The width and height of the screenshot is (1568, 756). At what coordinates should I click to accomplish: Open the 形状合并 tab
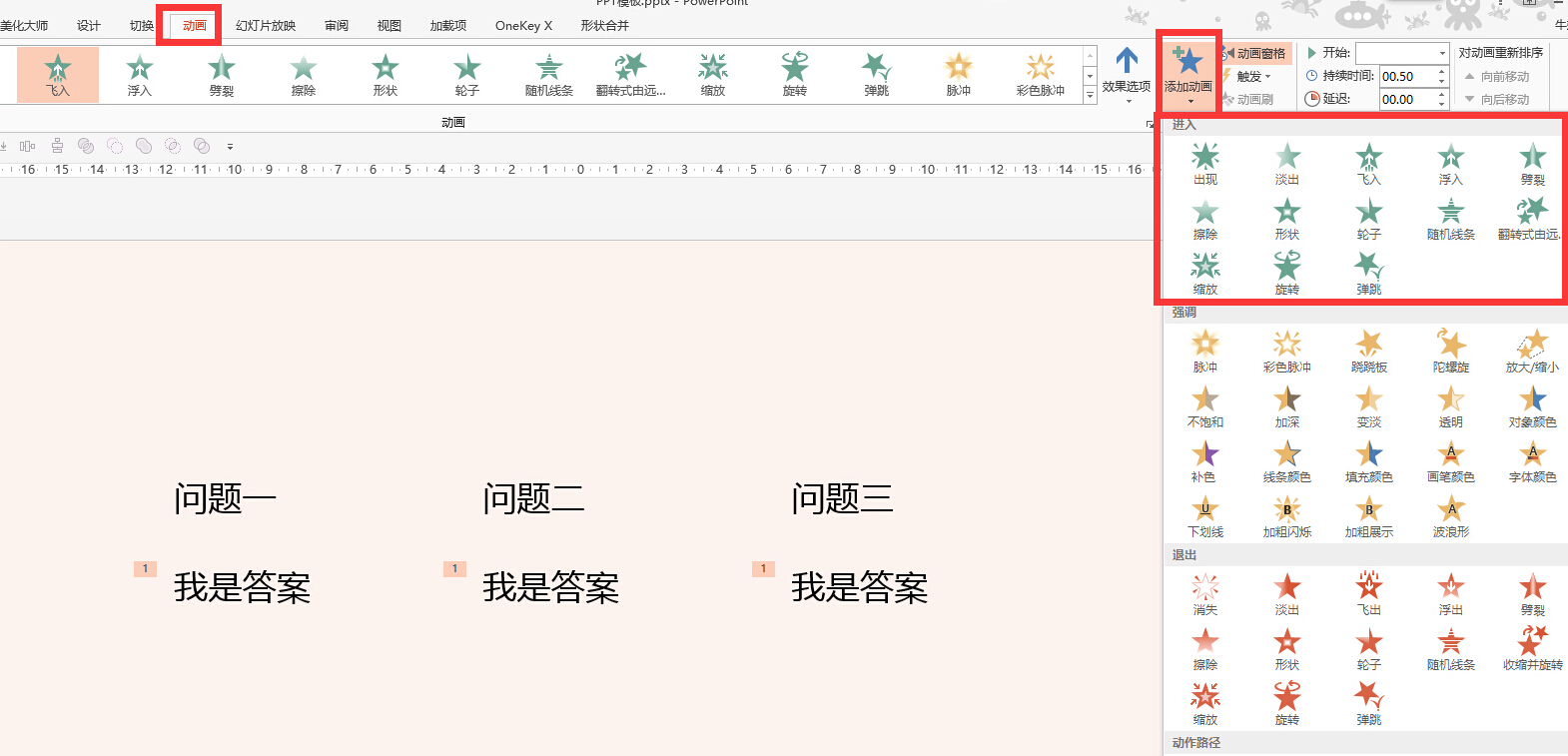click(x=605, y=26)
